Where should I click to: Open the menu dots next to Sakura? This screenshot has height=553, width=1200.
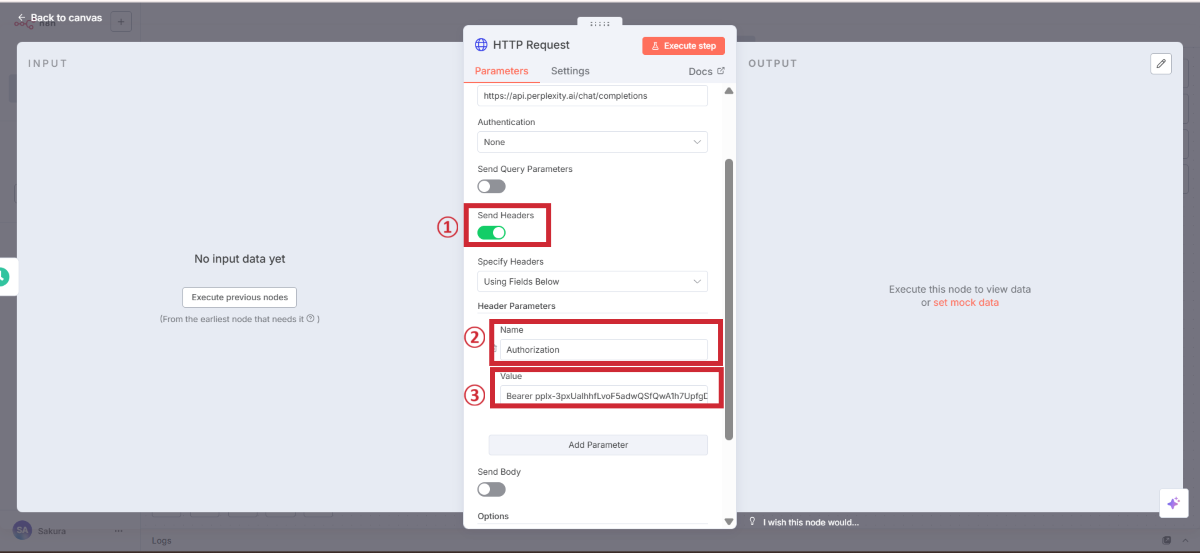click(118, 531)
